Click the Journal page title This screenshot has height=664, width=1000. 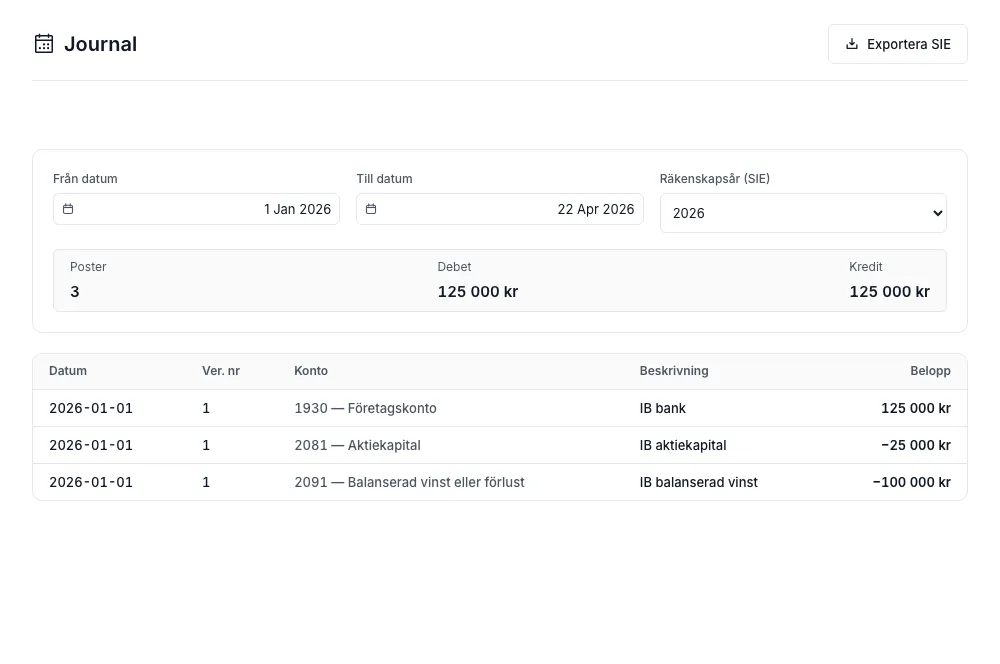click(101, 44)
